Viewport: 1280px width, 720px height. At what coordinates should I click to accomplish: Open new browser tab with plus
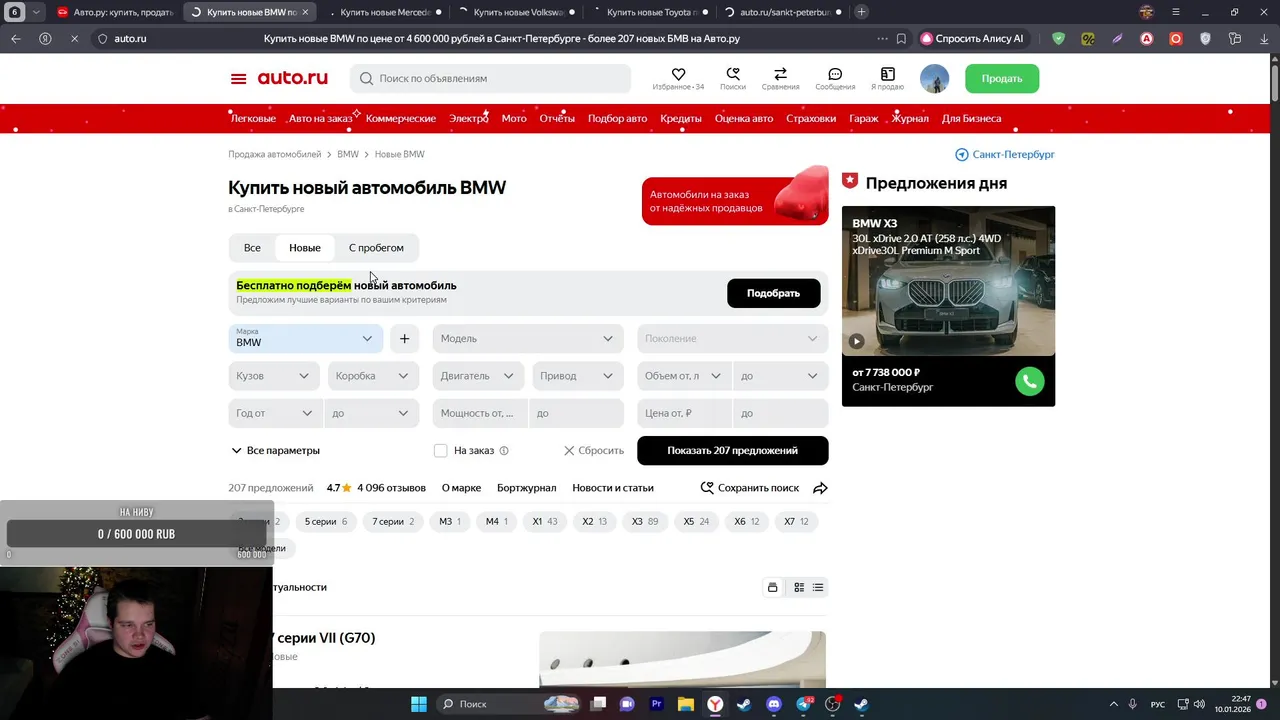coord(861,12)
